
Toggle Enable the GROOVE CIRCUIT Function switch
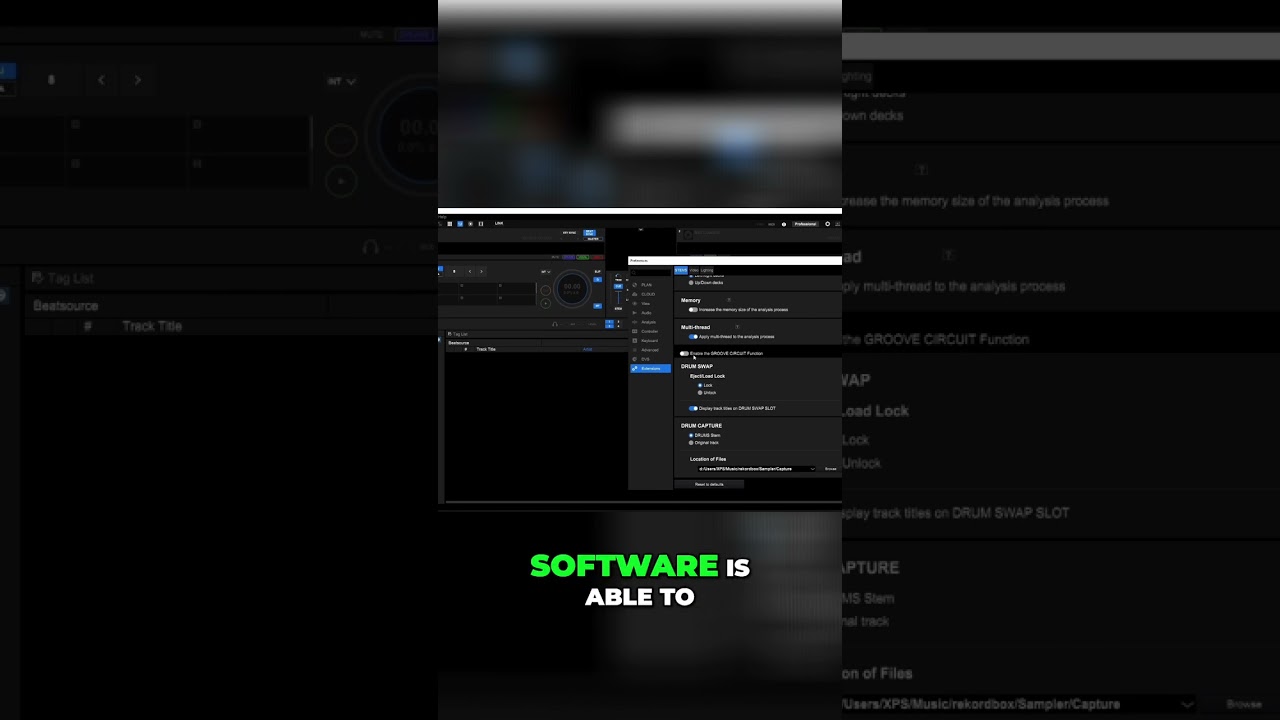685,353
